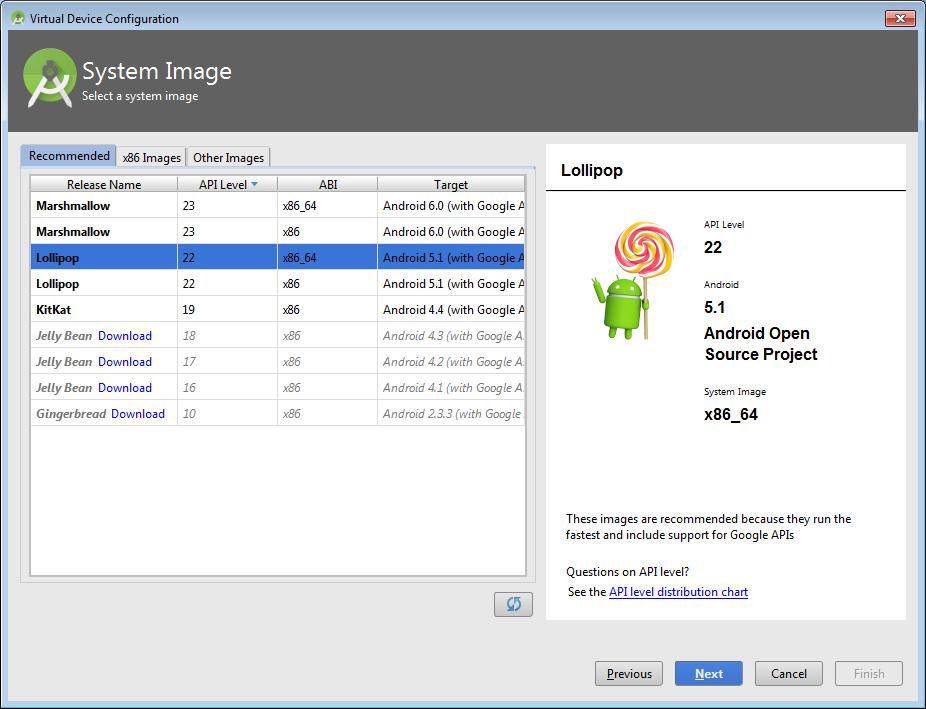The height and width of the screenshot is (709, 926).
Task: Select the highlighted Lollipop x86_64 row name
Action: 57,257
